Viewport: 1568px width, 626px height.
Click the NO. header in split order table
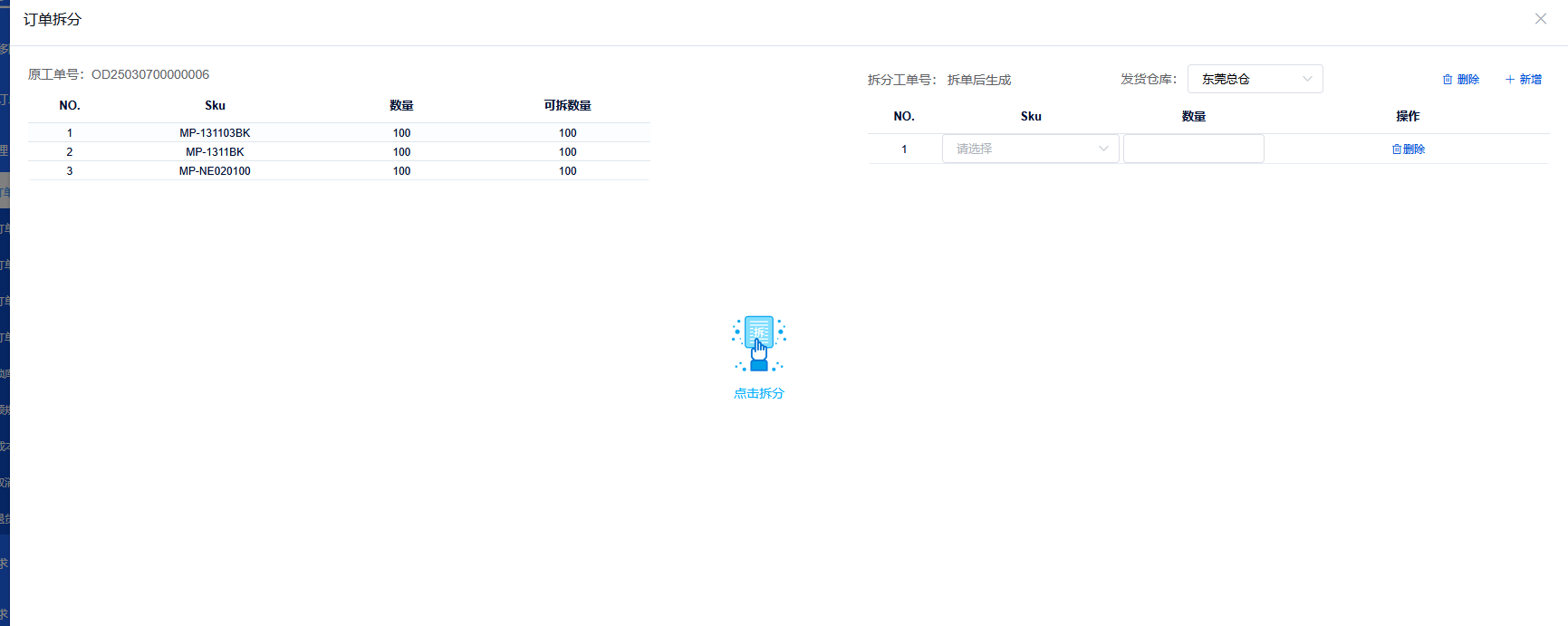click(904, 116)
